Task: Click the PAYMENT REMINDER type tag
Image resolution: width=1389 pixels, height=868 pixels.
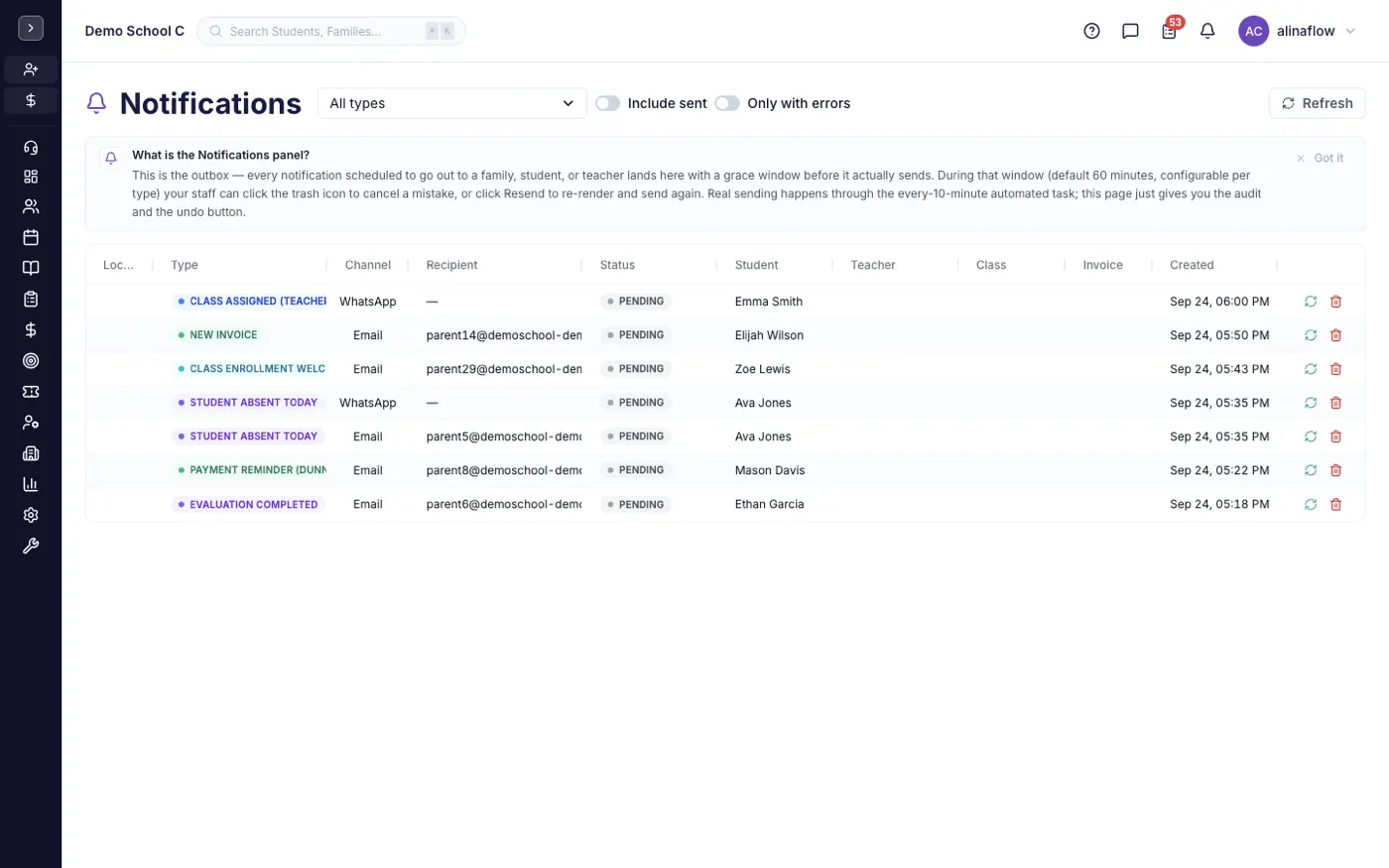Action: click(x=250, y=470)
